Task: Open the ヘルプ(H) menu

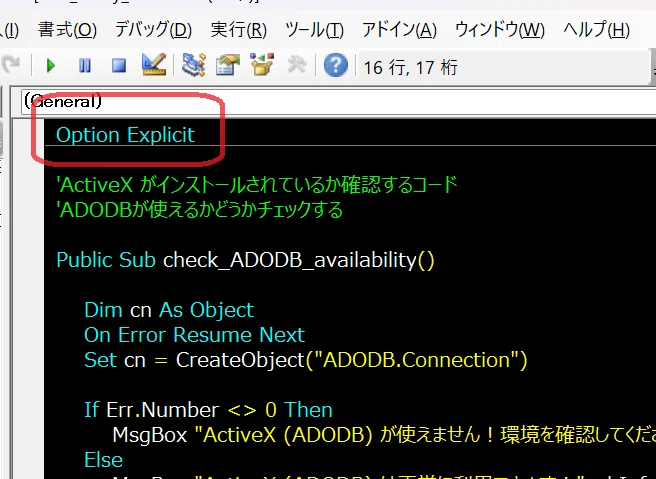Action: point(596,30)
